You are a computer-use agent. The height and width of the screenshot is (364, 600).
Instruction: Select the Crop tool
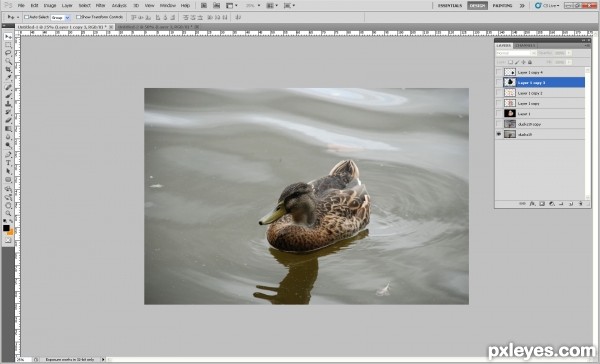tap(8, 70)
